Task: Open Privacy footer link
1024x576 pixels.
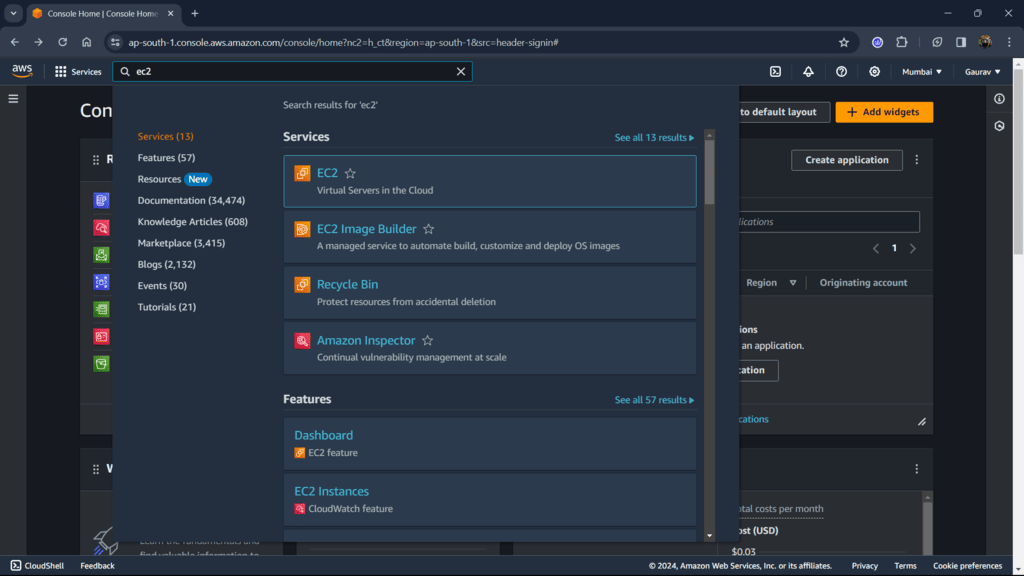Action: 864,566
